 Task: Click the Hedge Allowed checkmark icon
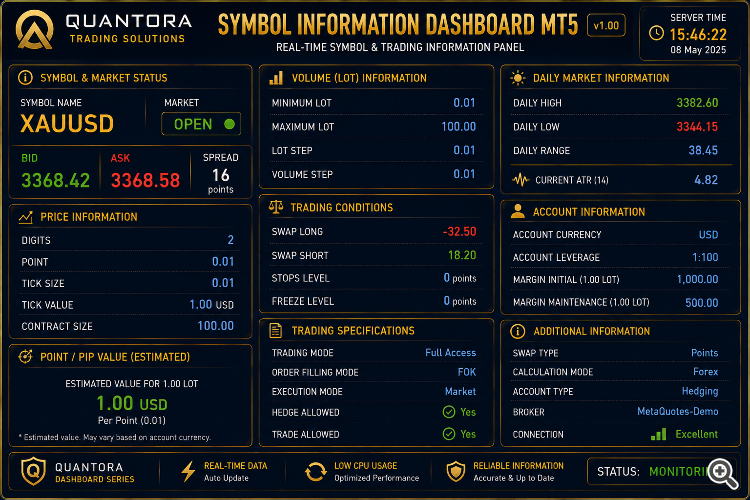pos(449,411)
